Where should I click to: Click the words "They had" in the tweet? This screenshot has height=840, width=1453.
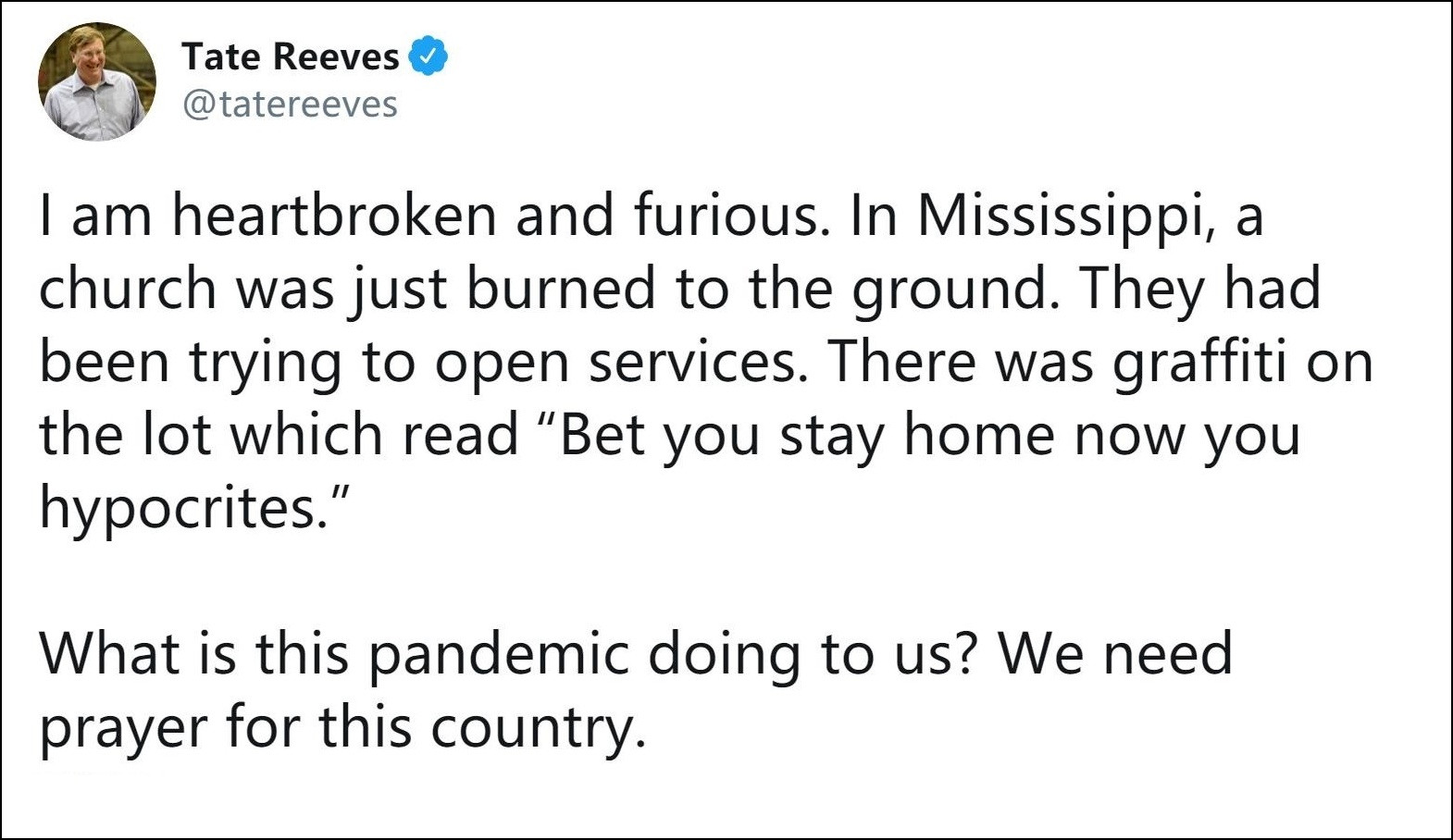coord(1199,289)
